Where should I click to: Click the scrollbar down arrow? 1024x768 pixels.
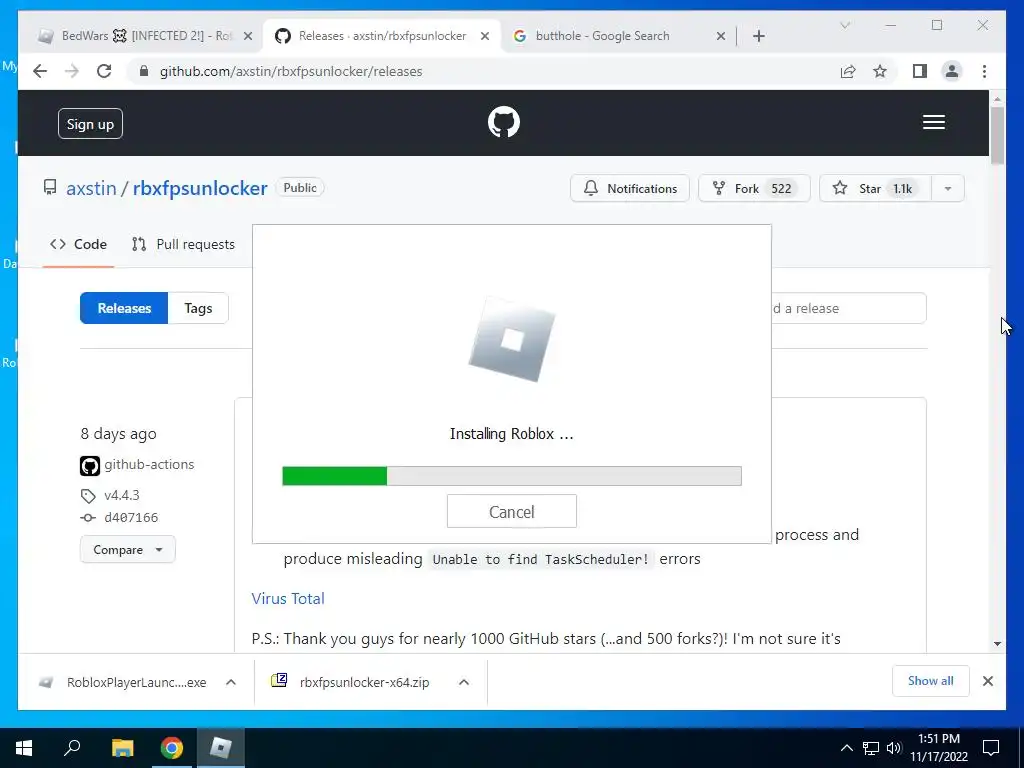[997, 644]
